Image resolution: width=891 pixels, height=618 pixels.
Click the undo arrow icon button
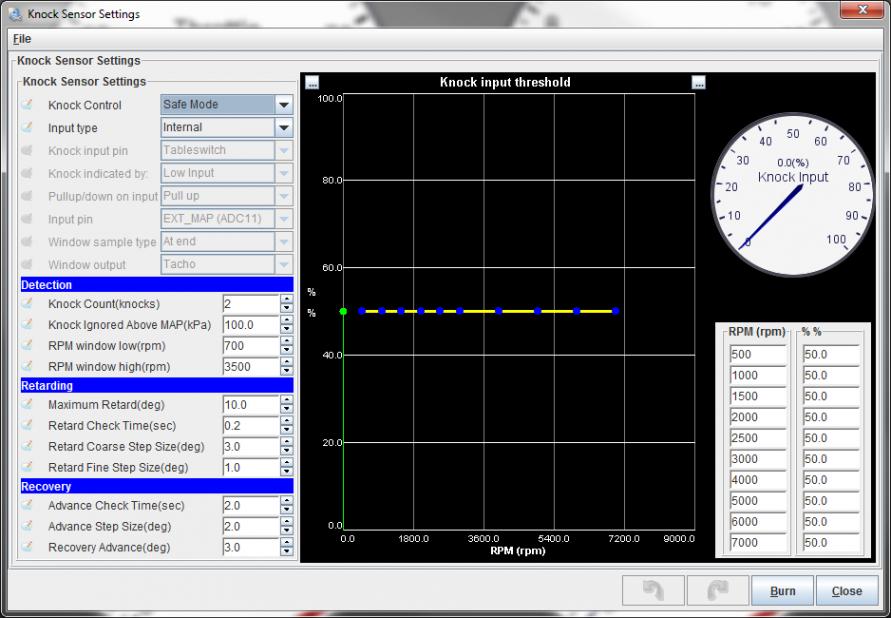(x=655, y=591)
